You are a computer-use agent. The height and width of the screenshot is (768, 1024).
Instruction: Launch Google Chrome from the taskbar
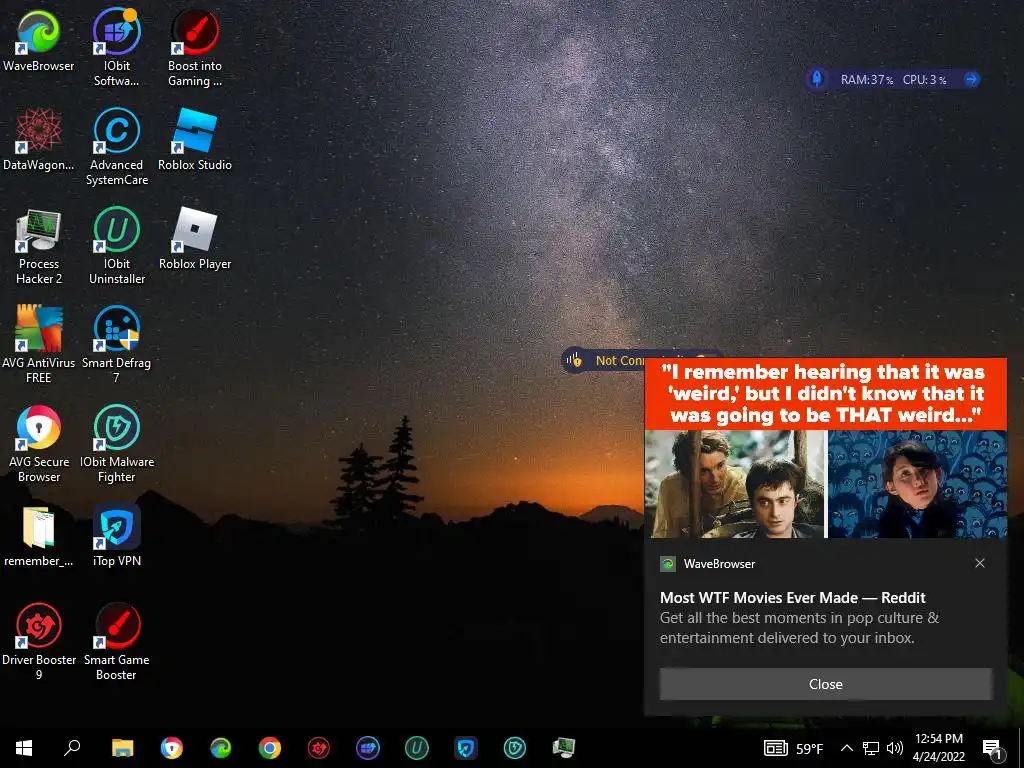click(x=270, y=748)
